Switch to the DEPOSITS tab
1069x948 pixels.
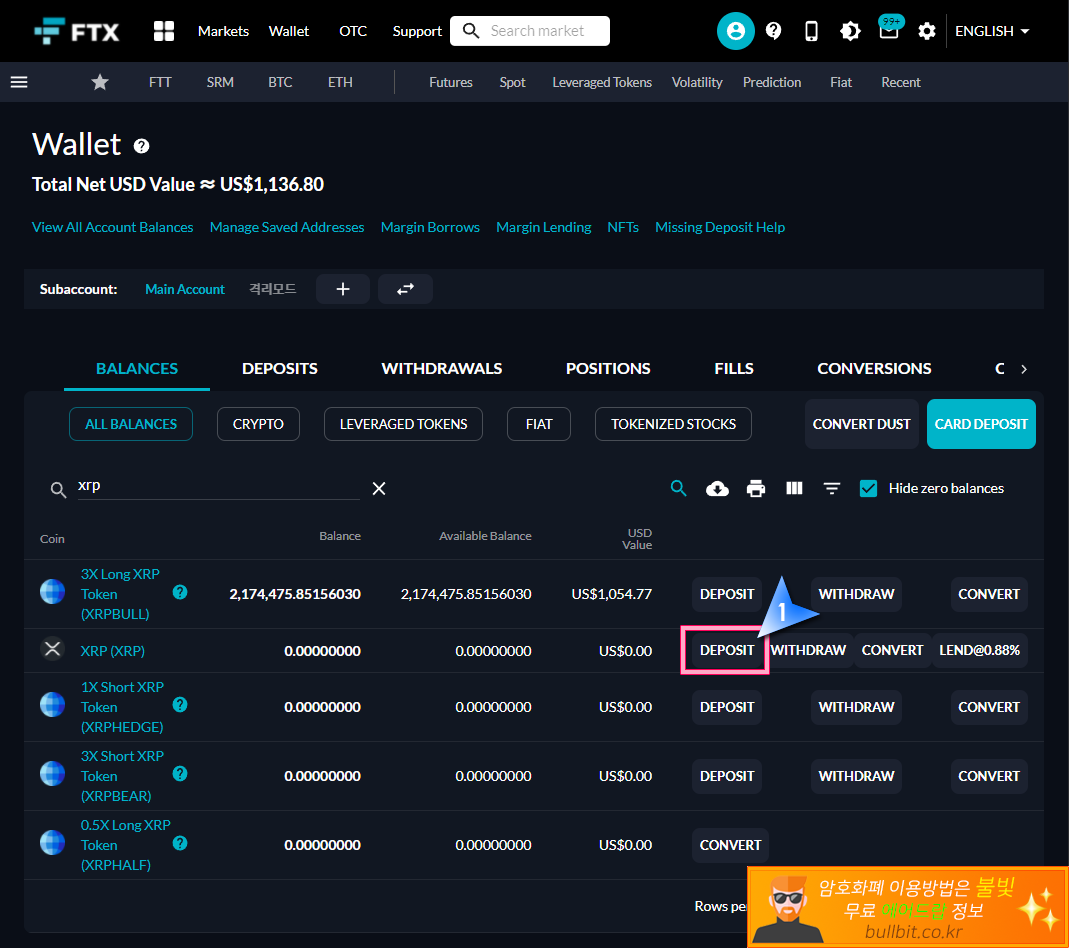point(280,369)
